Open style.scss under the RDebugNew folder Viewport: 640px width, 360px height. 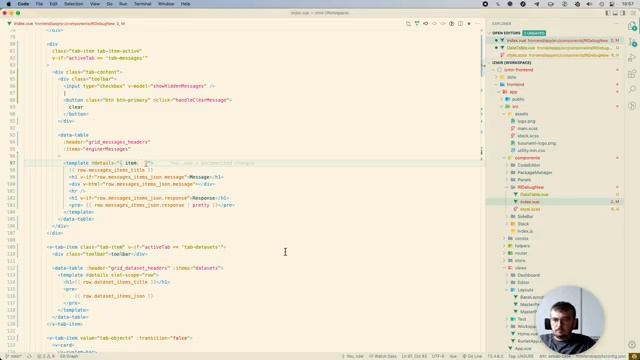tap(530, 209)
